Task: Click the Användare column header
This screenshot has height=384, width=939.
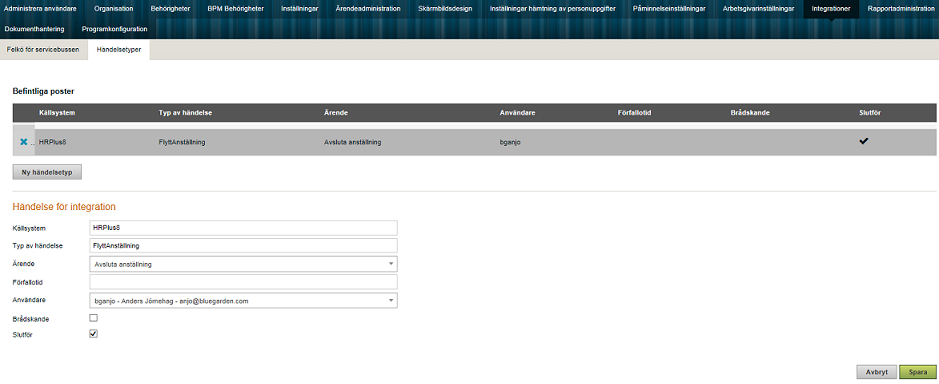Action: pos(517,113)
